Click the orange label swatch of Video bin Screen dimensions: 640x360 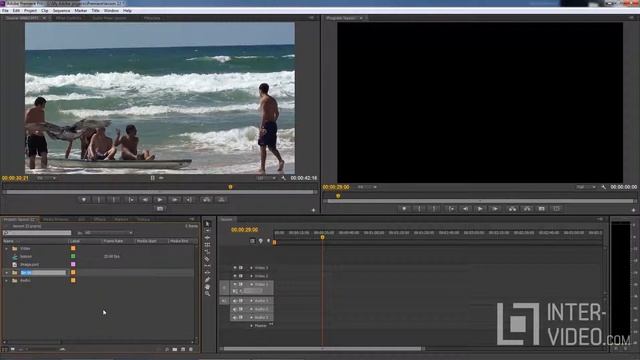pyautogui.click(x=73, y=248)
